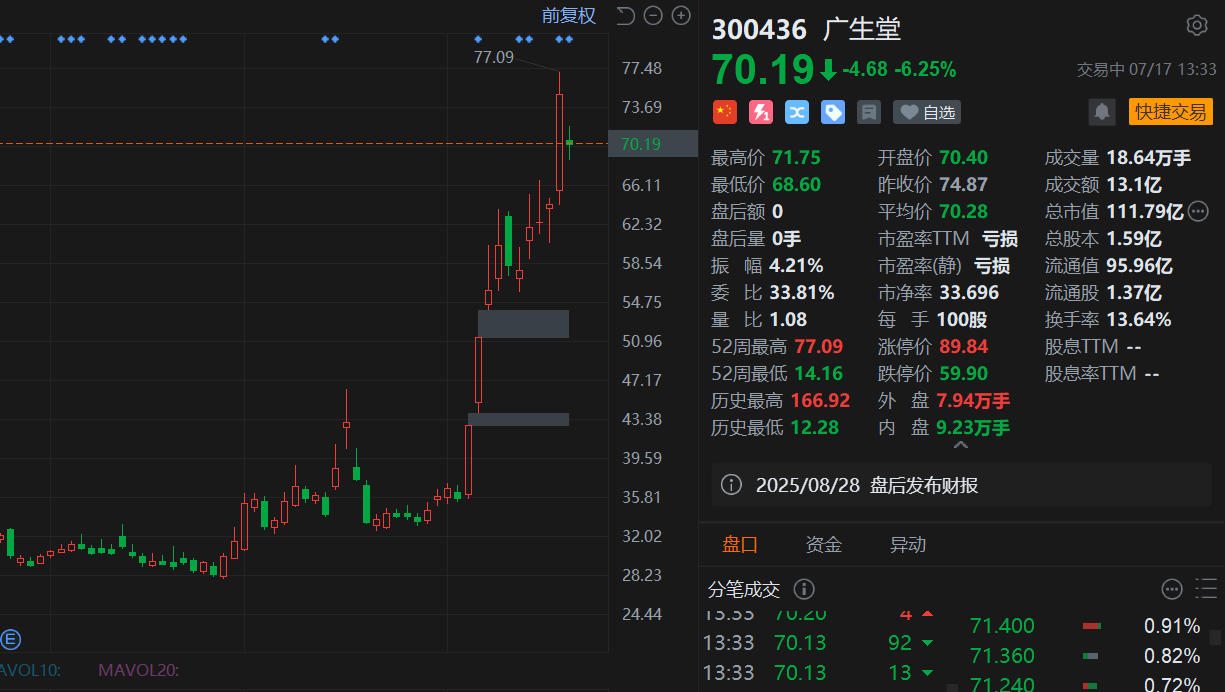
Task: Click 52周最高 value 77.09
Action: [x=818, y=346]
